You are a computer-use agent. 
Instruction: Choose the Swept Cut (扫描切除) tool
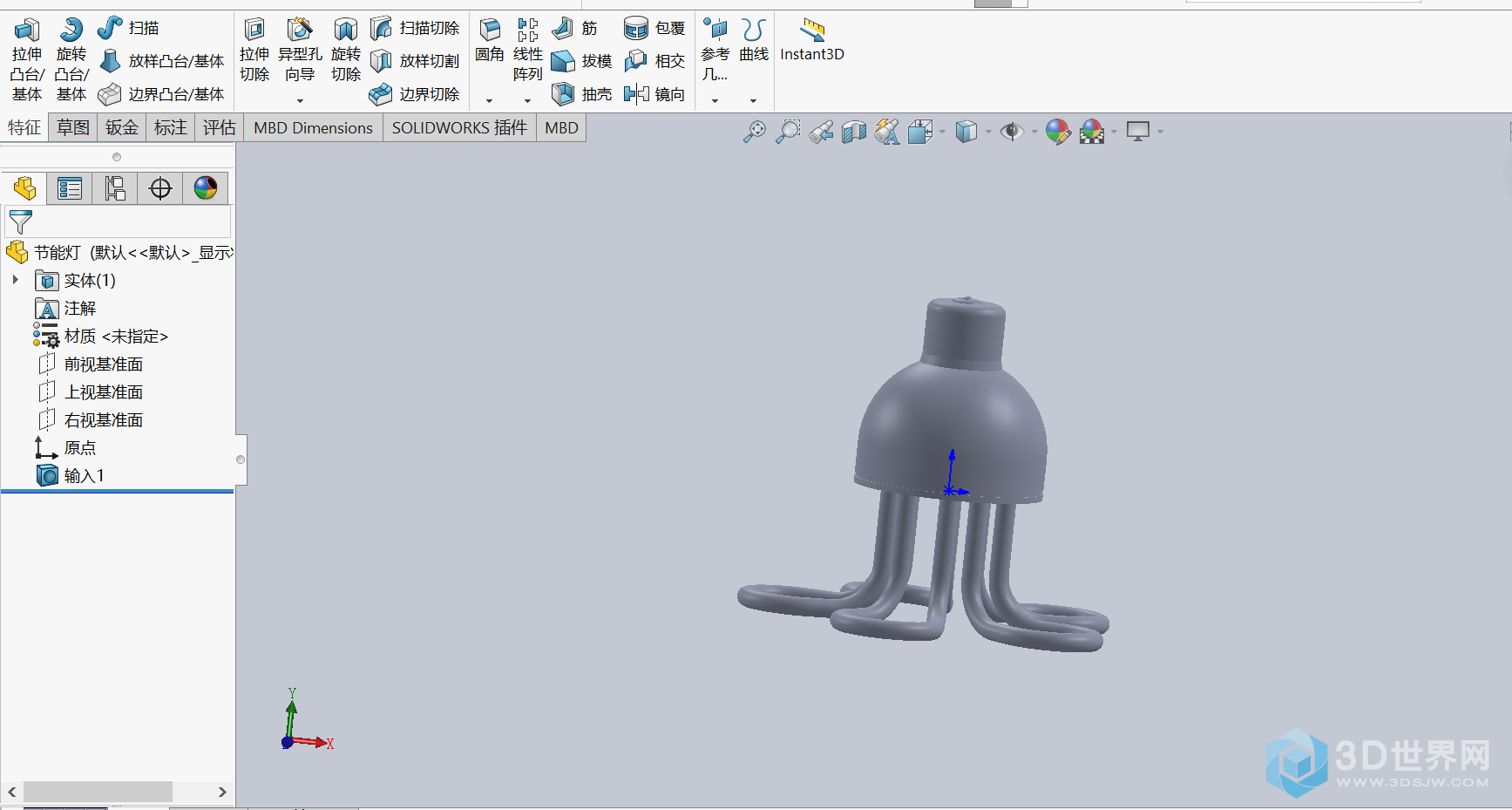[415, 28]
